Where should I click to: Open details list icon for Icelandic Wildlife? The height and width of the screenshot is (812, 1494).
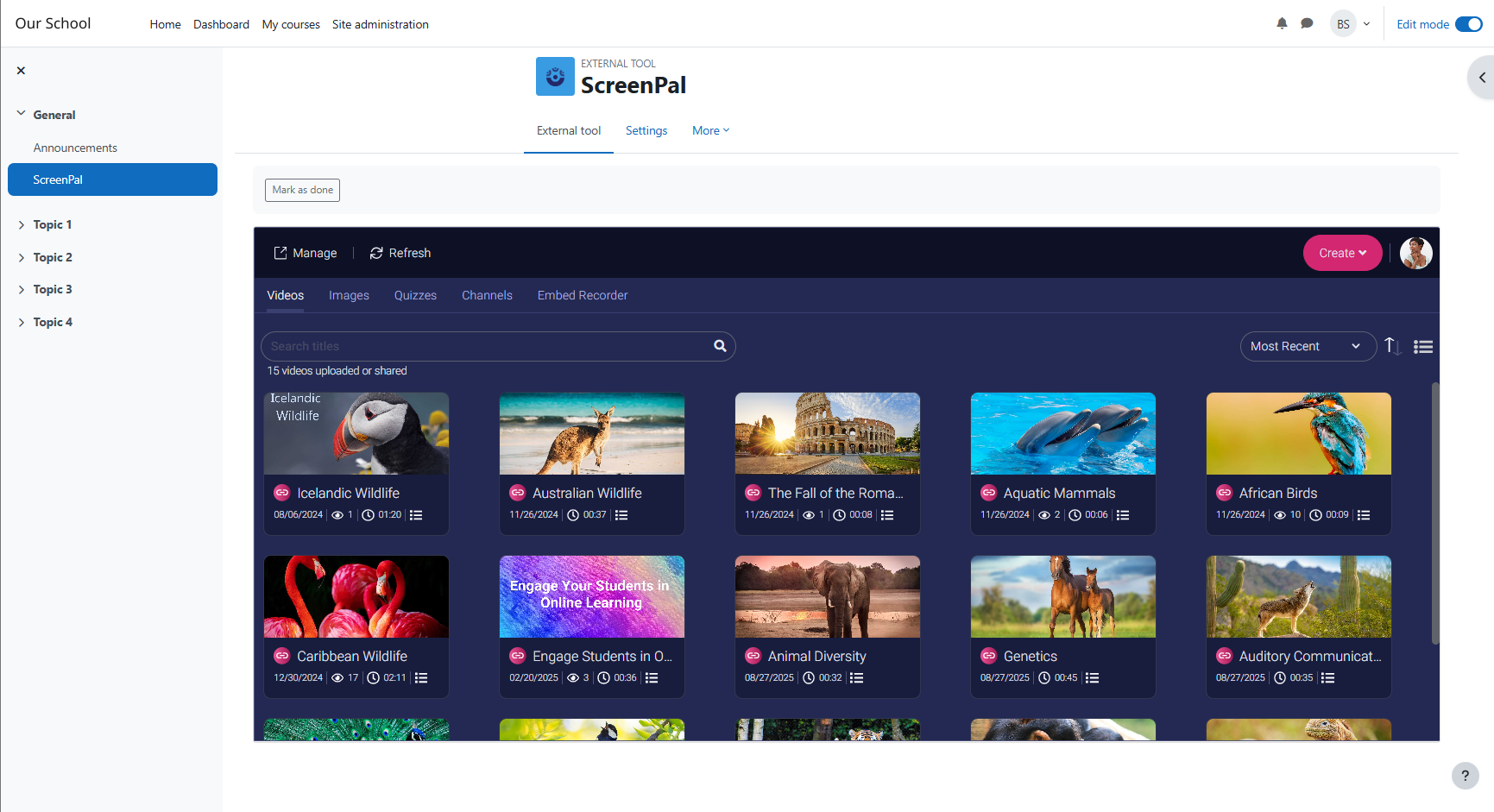(416, 515)
